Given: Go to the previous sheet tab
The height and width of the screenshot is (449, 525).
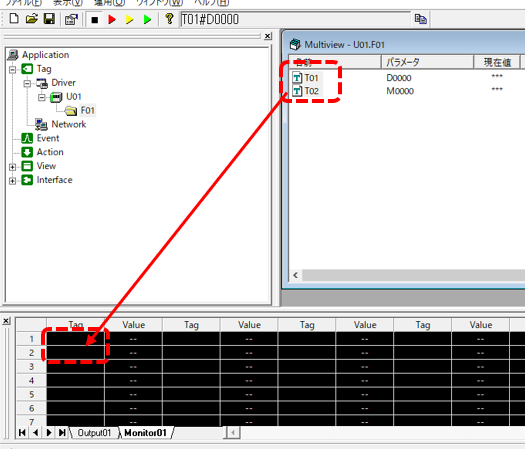Looking at the screenshot, I should click(x=35, y=433).
